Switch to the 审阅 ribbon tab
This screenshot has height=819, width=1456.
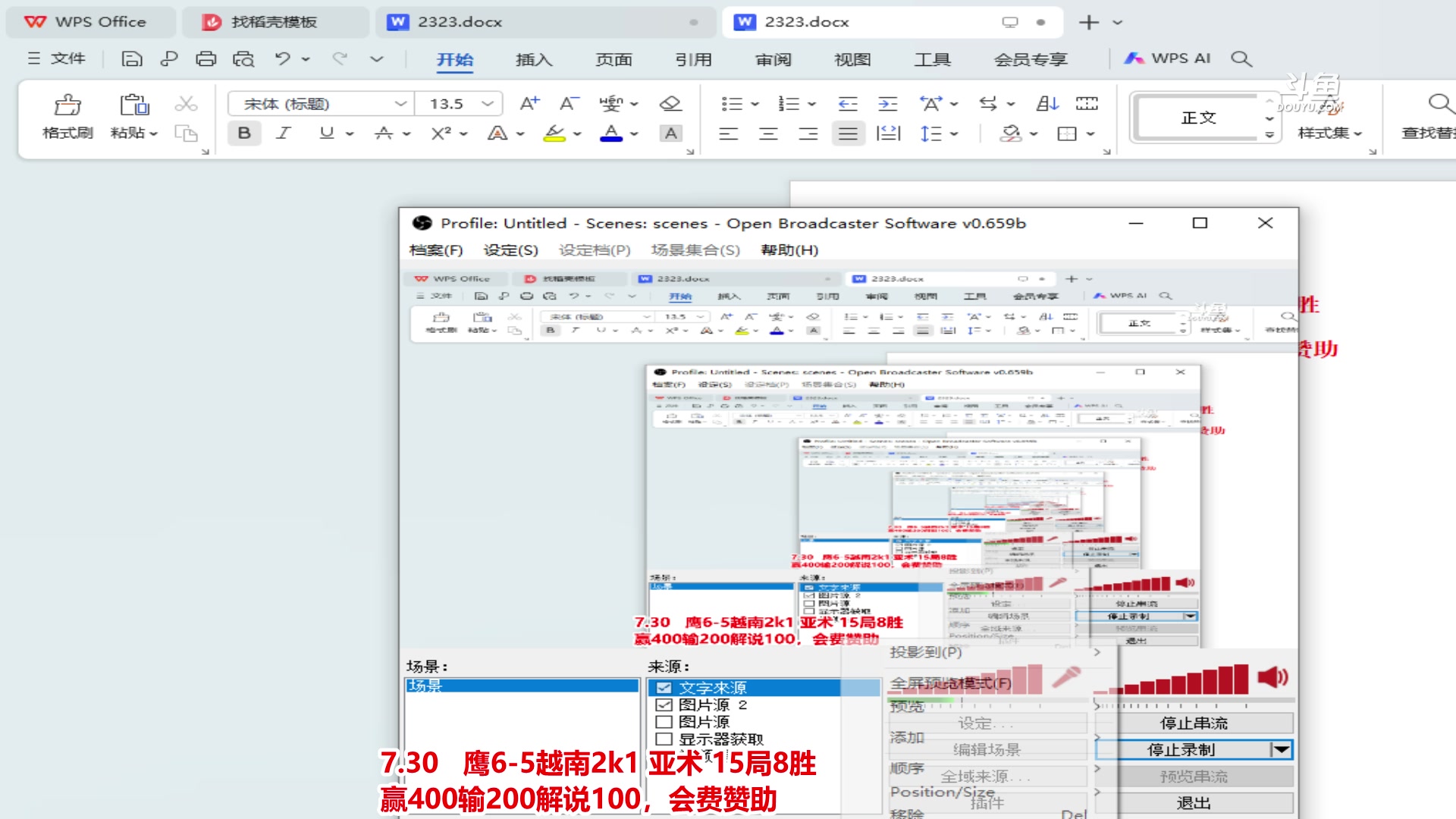(x=773, y=59)
